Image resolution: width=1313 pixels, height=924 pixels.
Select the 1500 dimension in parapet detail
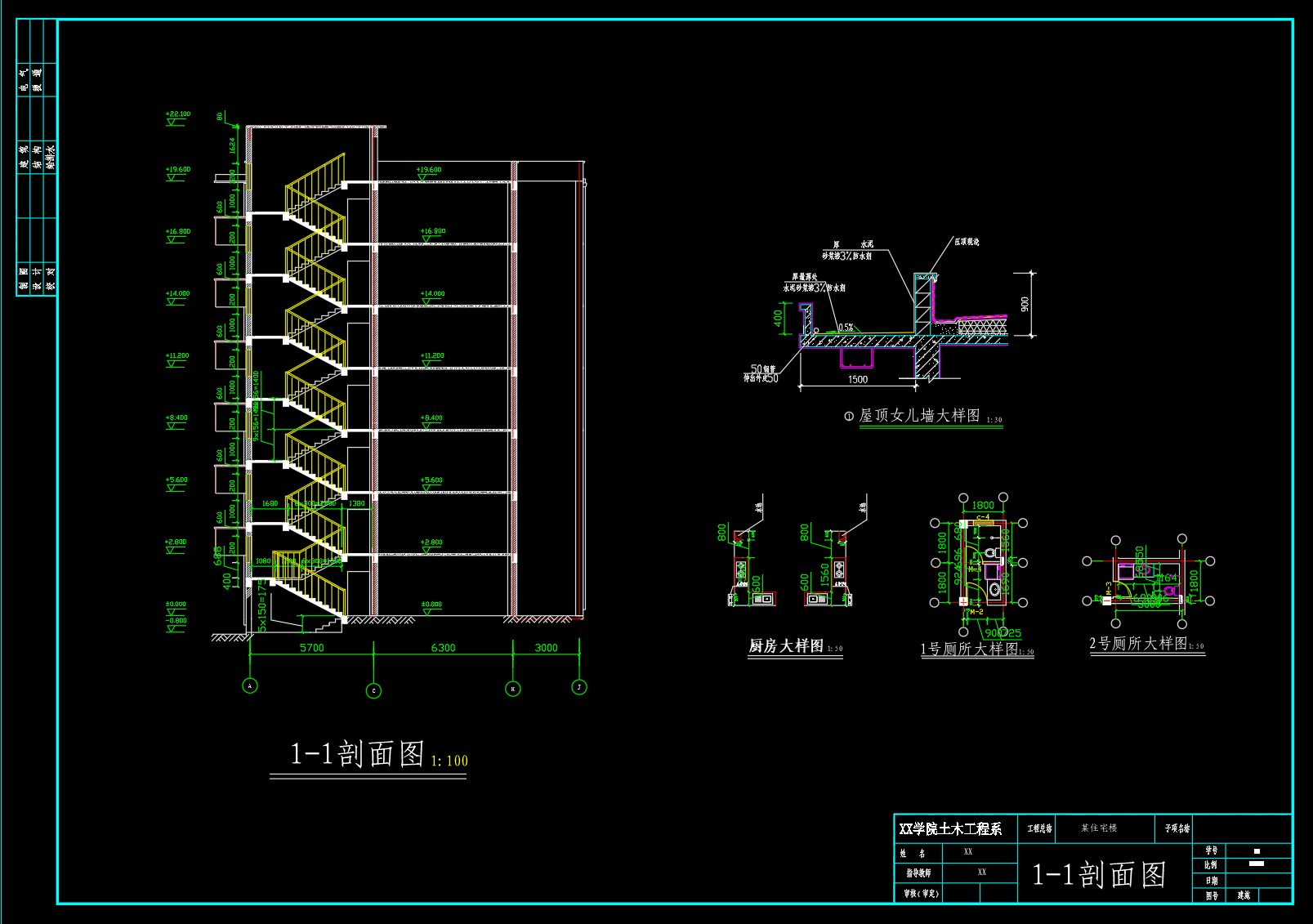(x=857, y=380)
